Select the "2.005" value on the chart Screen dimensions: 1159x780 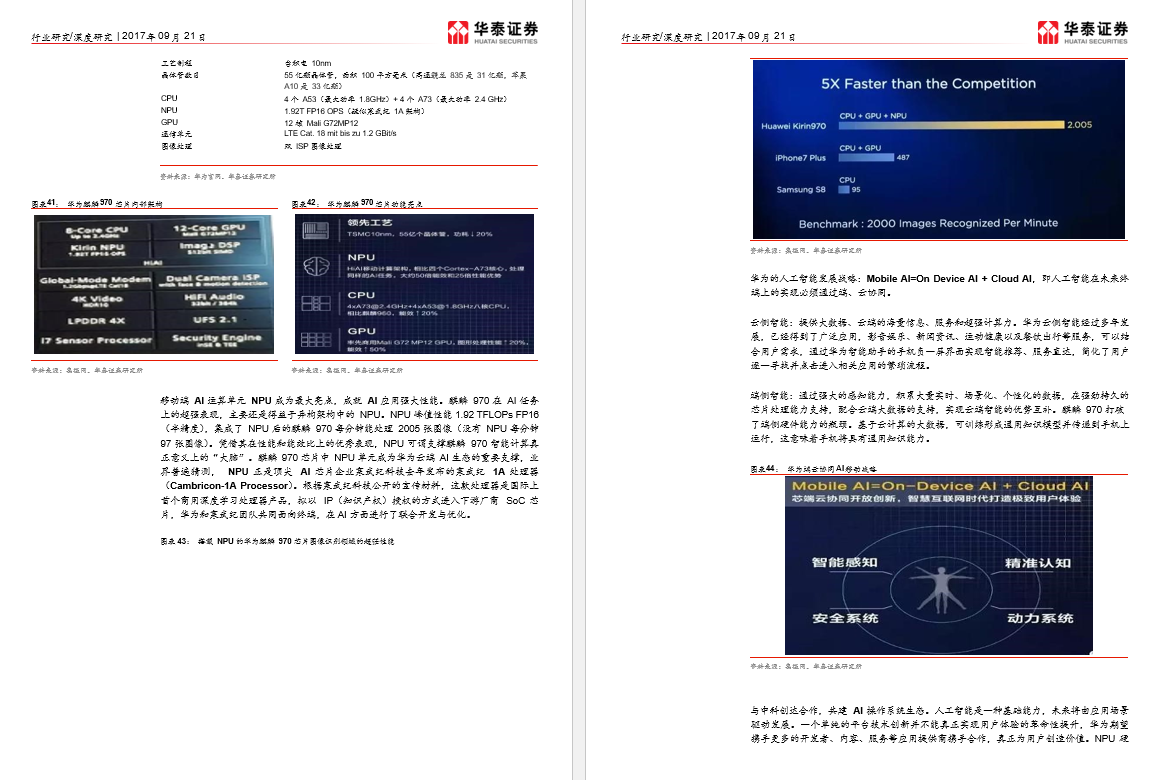(x=1079, y=125)
